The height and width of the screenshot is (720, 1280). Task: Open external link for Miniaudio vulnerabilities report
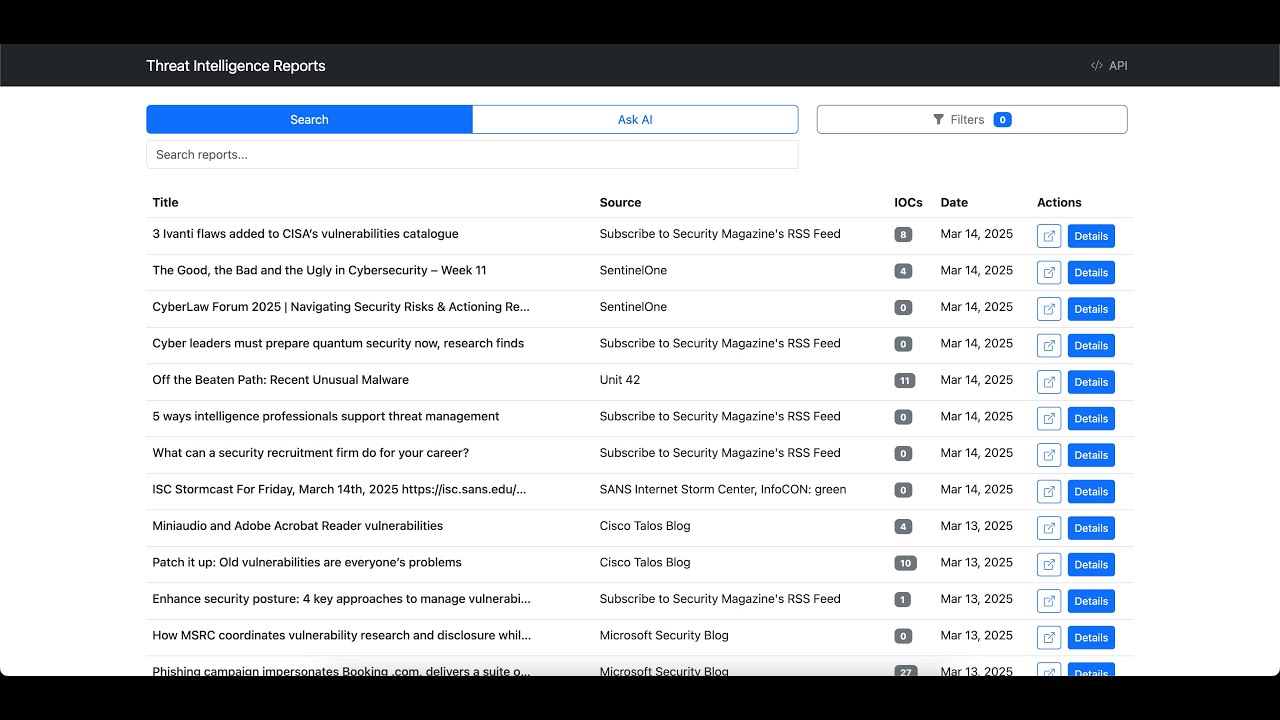[1049, 528]
